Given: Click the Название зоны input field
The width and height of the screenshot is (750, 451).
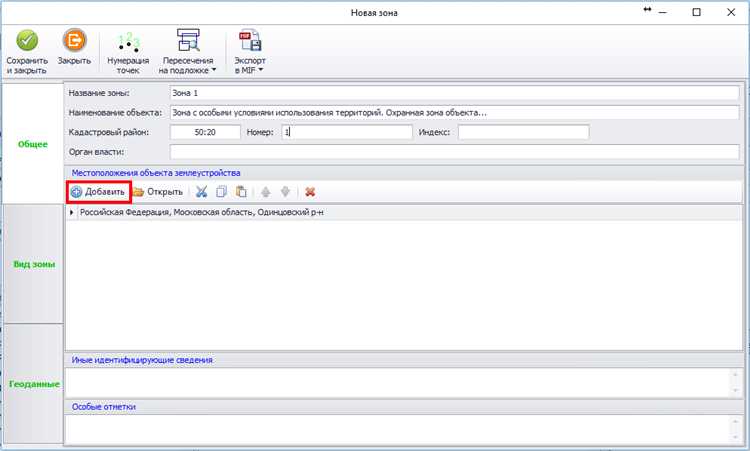Looking at the screenshot, I should [454, 93].
